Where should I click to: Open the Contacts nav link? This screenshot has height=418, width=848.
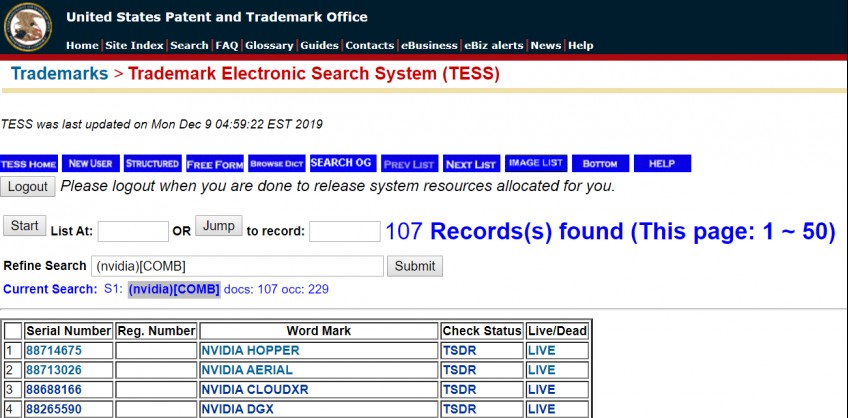coord(370,46)
